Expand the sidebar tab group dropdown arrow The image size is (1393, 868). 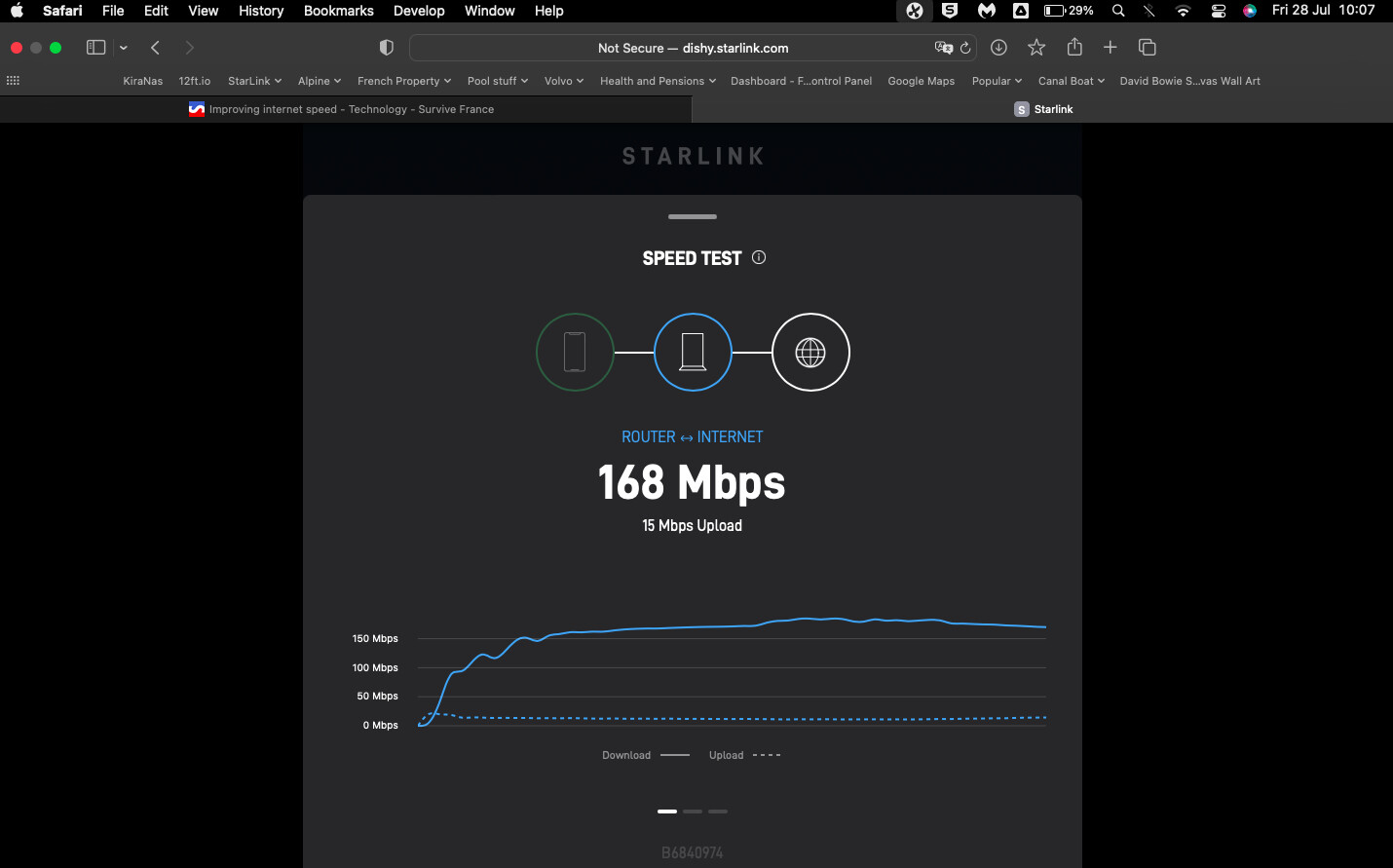(123, 48)
